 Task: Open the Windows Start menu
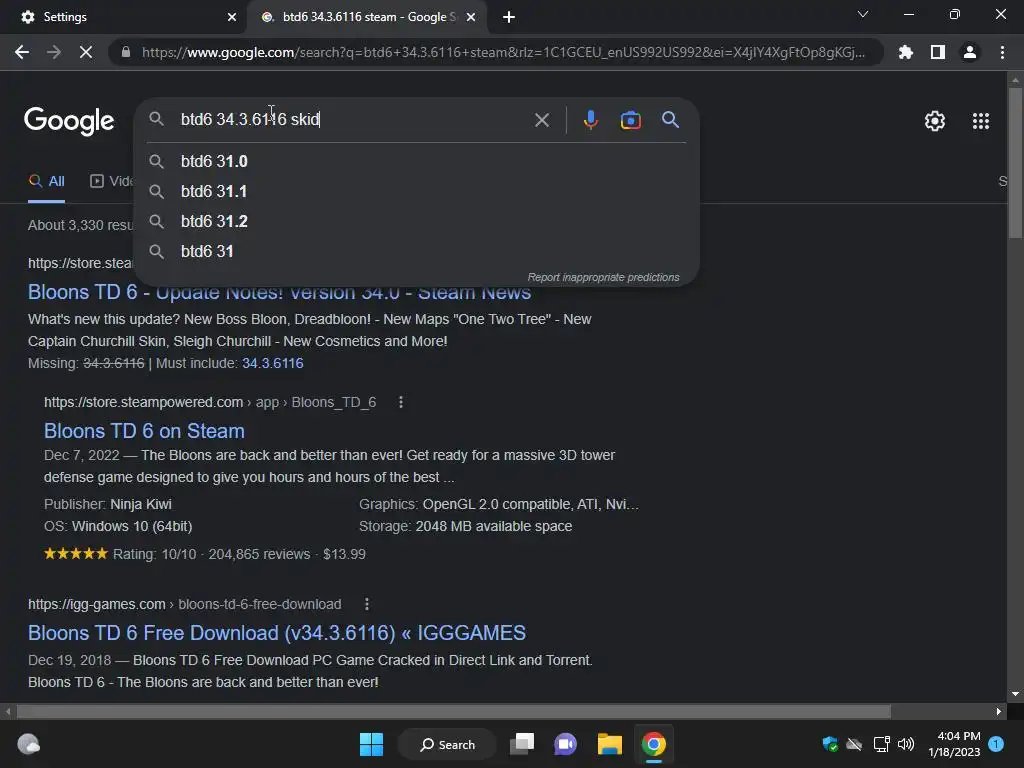[372, 744]
